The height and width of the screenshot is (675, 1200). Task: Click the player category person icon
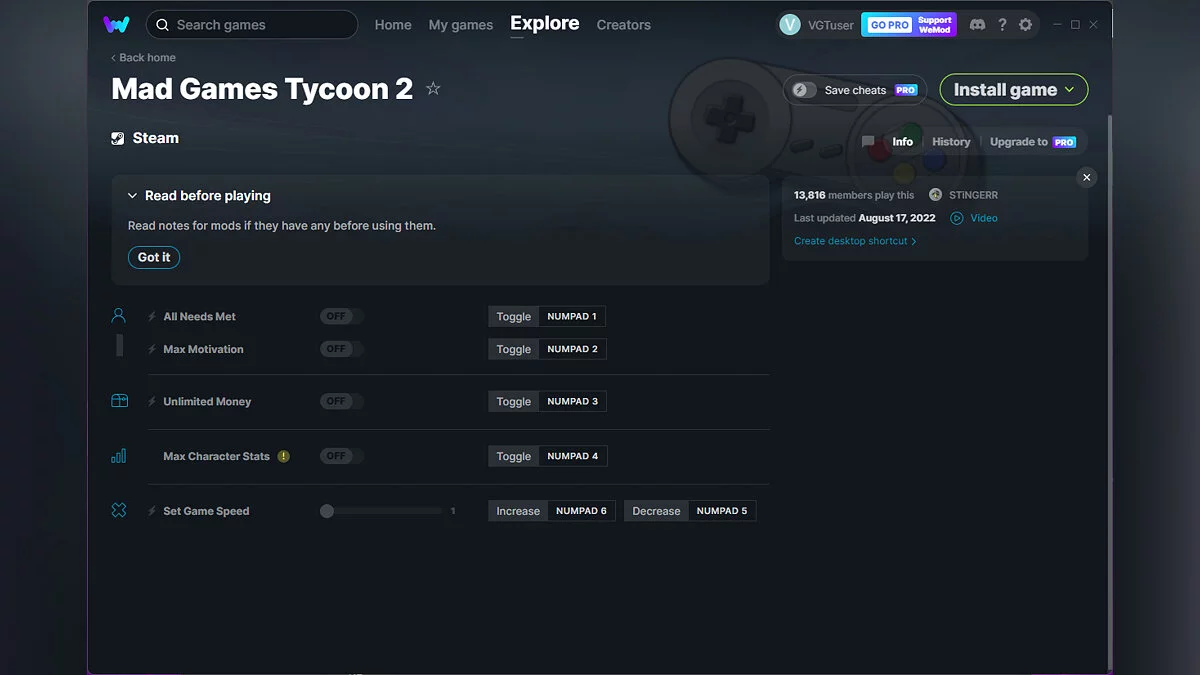tap(118, 315)
